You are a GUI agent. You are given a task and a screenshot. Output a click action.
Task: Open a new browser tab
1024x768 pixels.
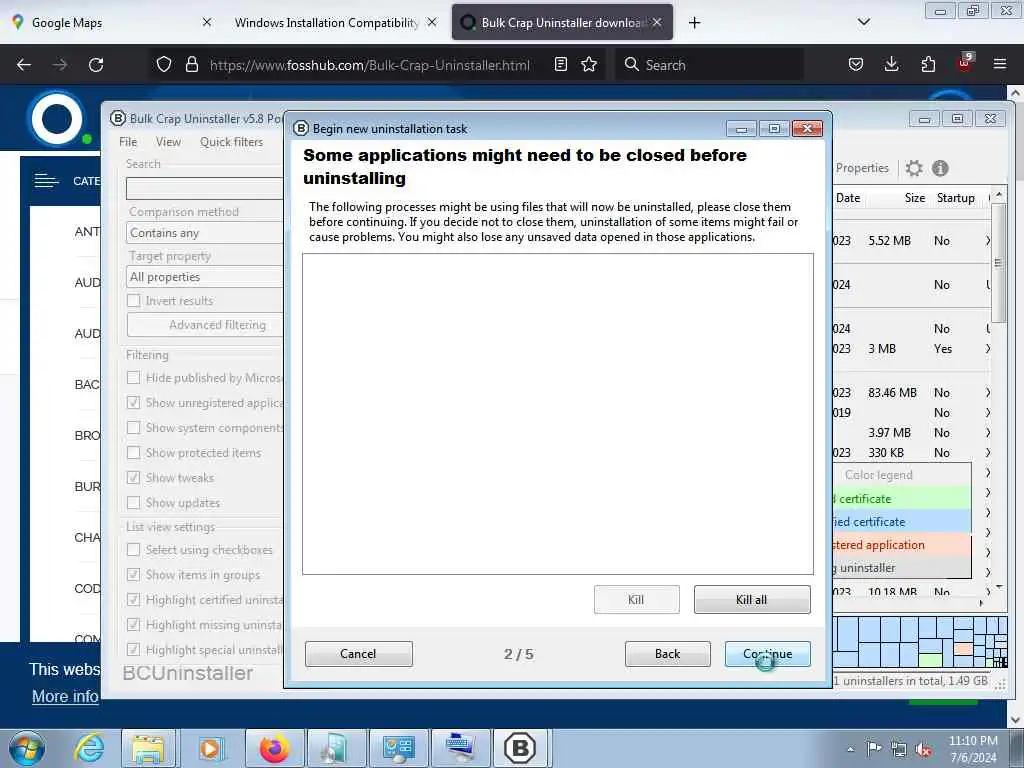pos(694,22)
